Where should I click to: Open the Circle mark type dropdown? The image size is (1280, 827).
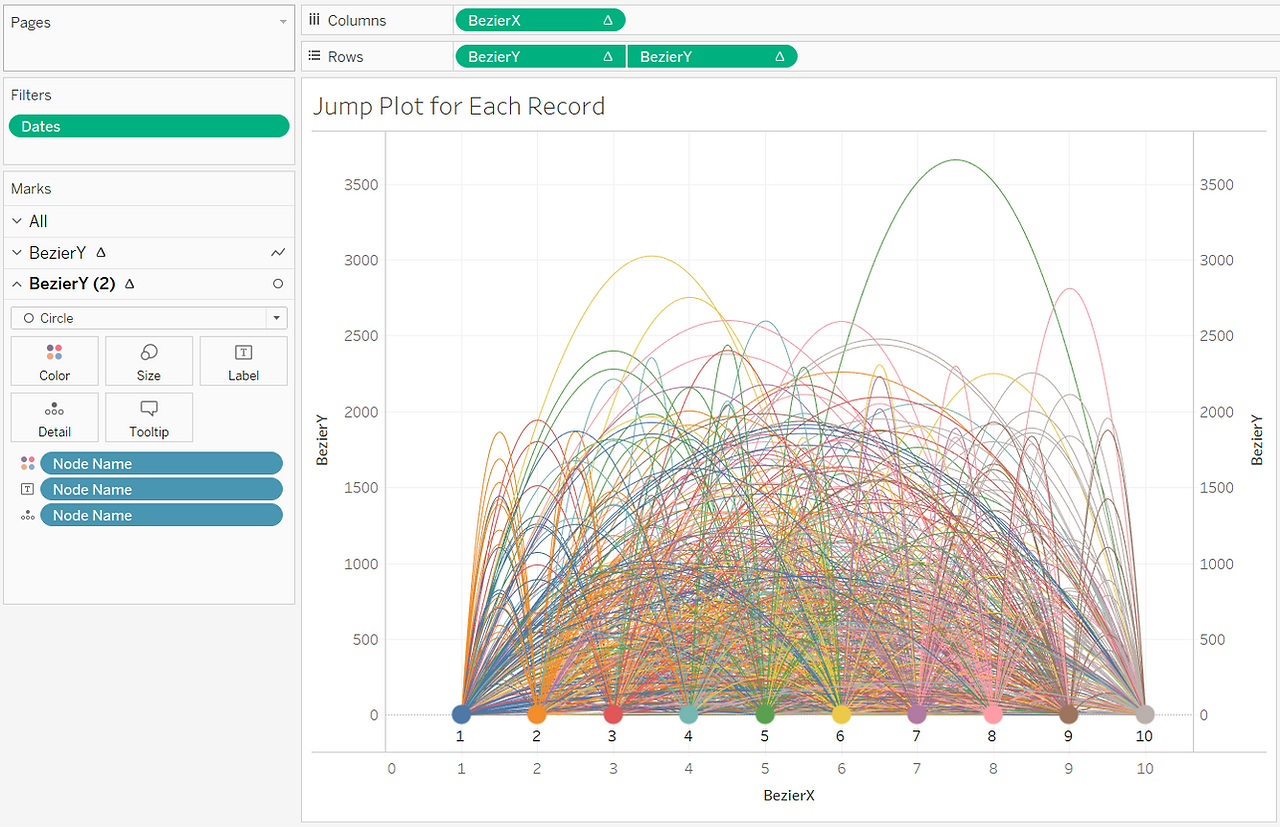click(149, 318)
